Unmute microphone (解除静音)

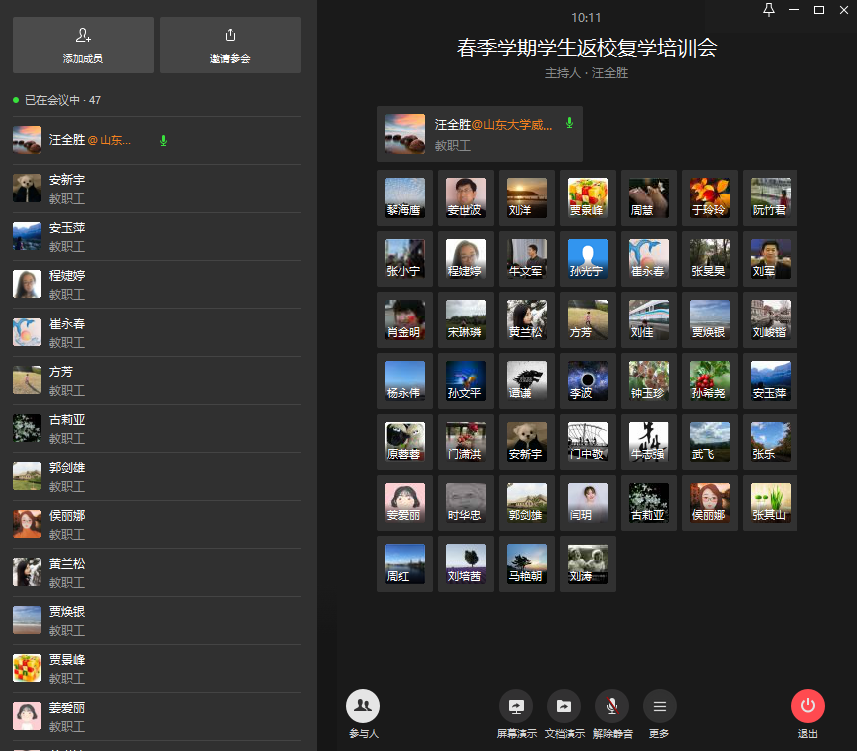tap(612, 706)
